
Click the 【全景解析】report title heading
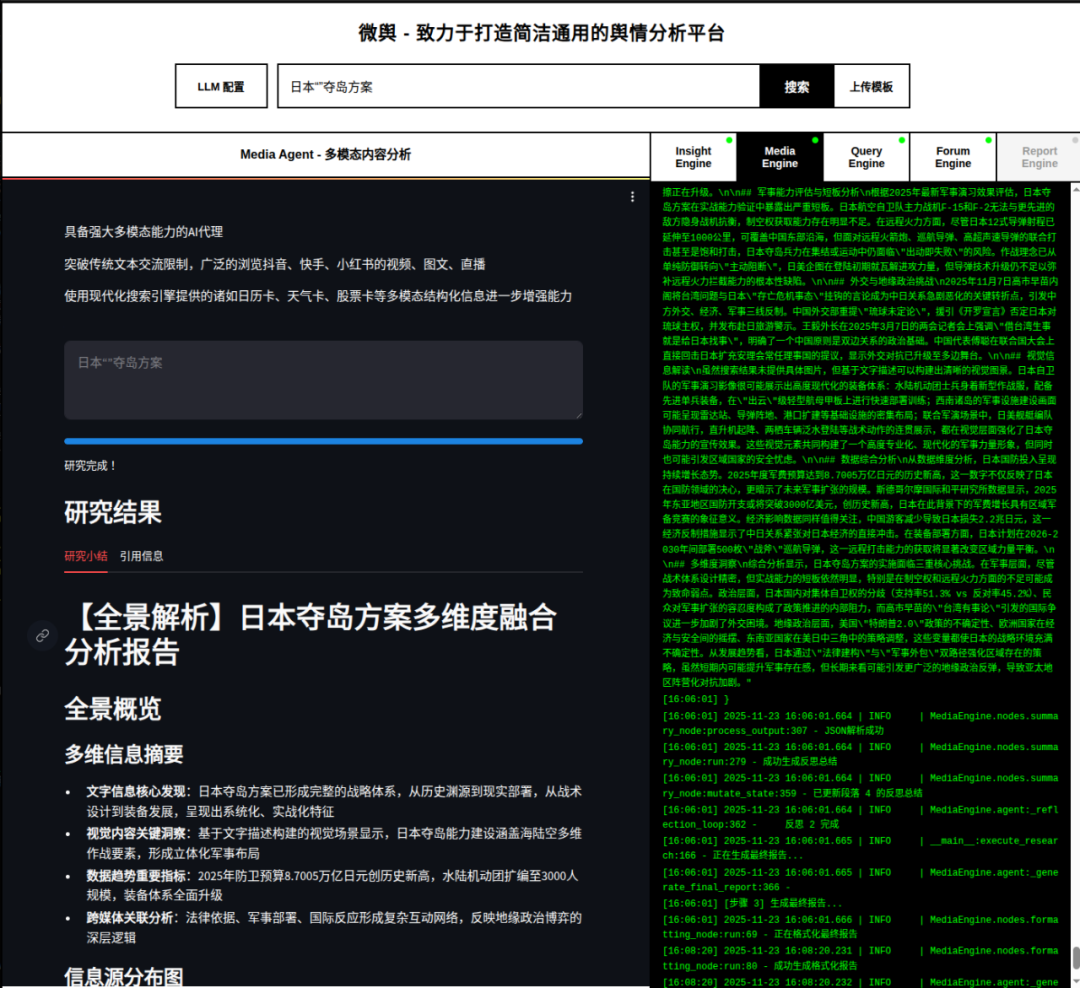[311, 635]
